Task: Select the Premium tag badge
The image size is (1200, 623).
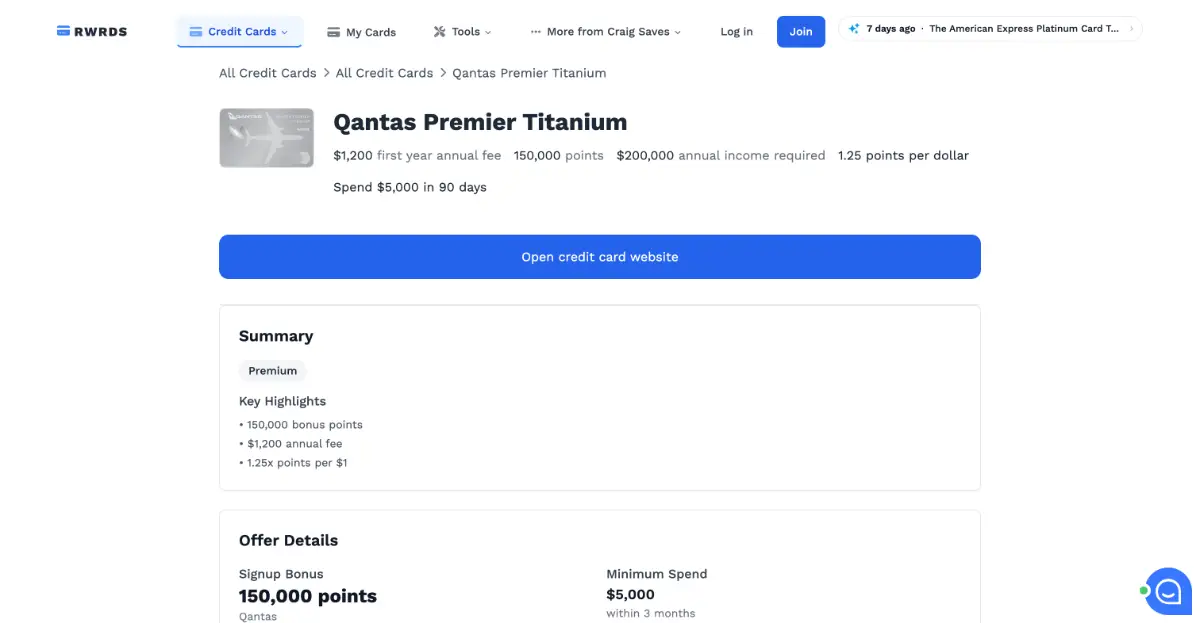Action: tap(272, 371)
